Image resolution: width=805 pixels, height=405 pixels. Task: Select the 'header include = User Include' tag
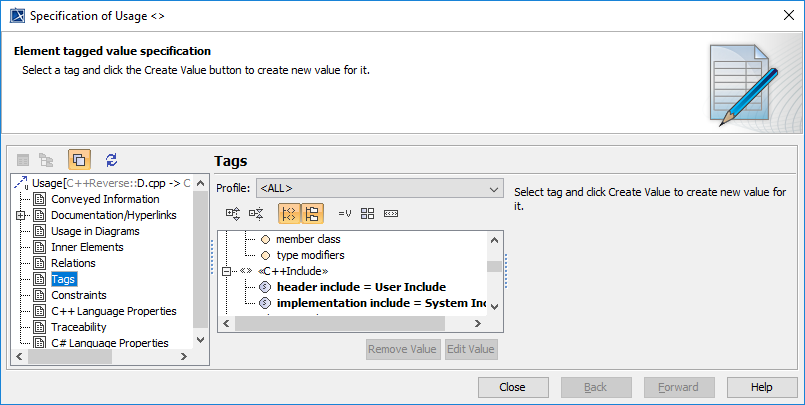[361, 287]
